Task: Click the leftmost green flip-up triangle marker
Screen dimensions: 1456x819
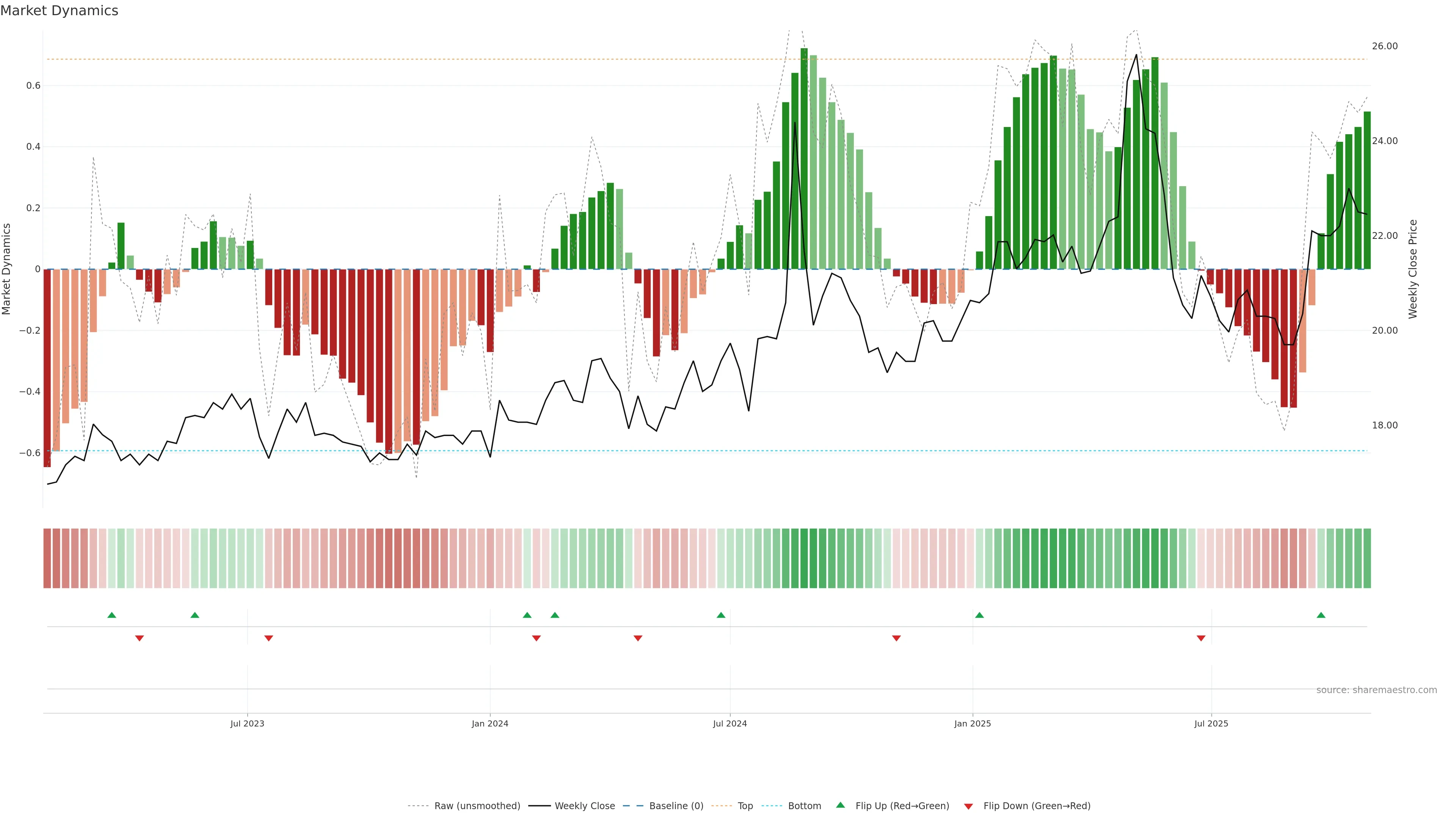Action: [112, 615]
